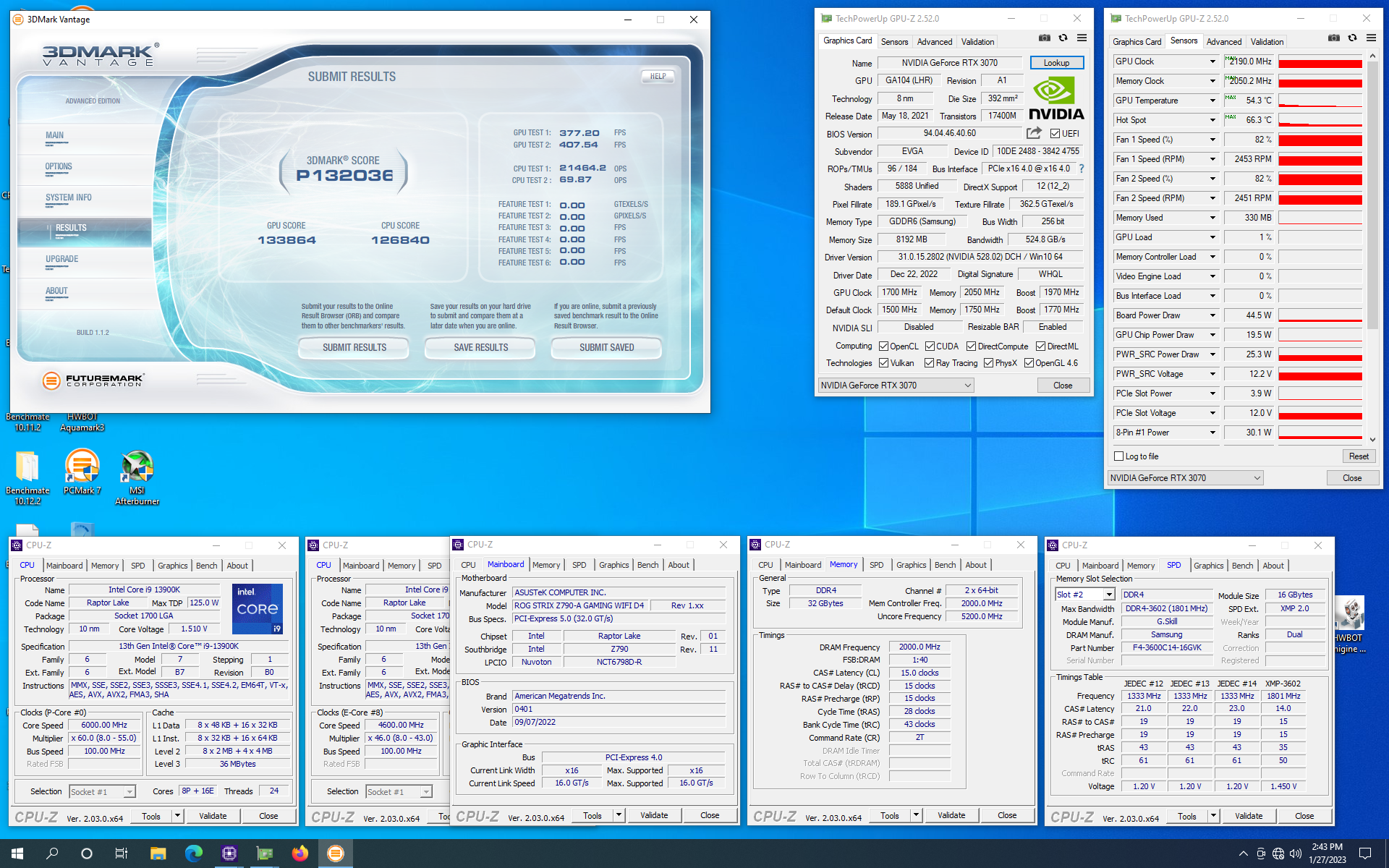This screenshot has height=868, width=1389.
Task: Open the notification center icon
Action: click(1365, 854)
